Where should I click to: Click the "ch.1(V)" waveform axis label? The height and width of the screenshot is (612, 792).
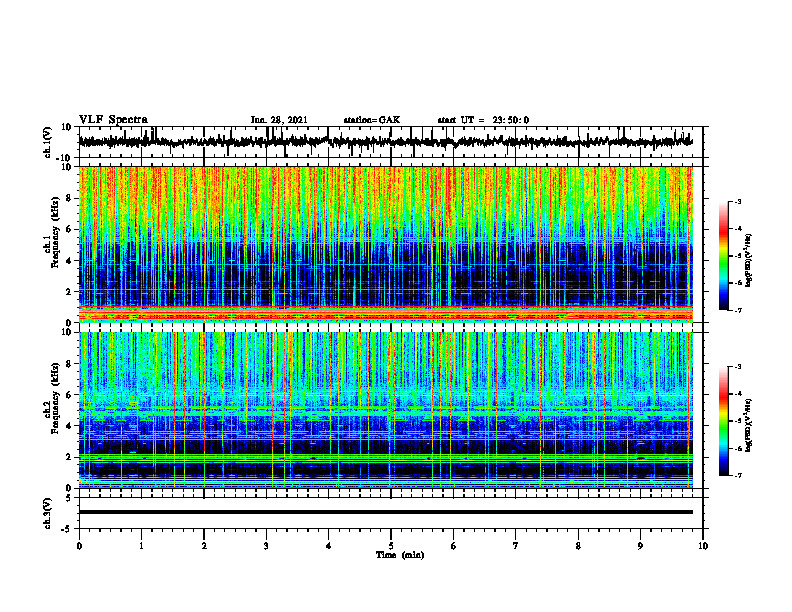[x=48, y=142]
